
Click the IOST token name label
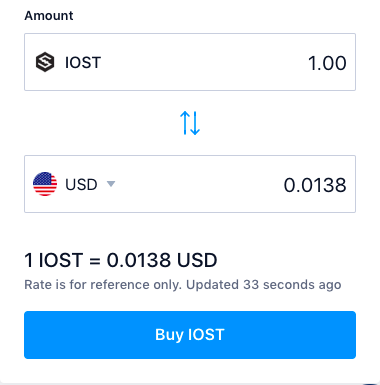click(83, 63)
